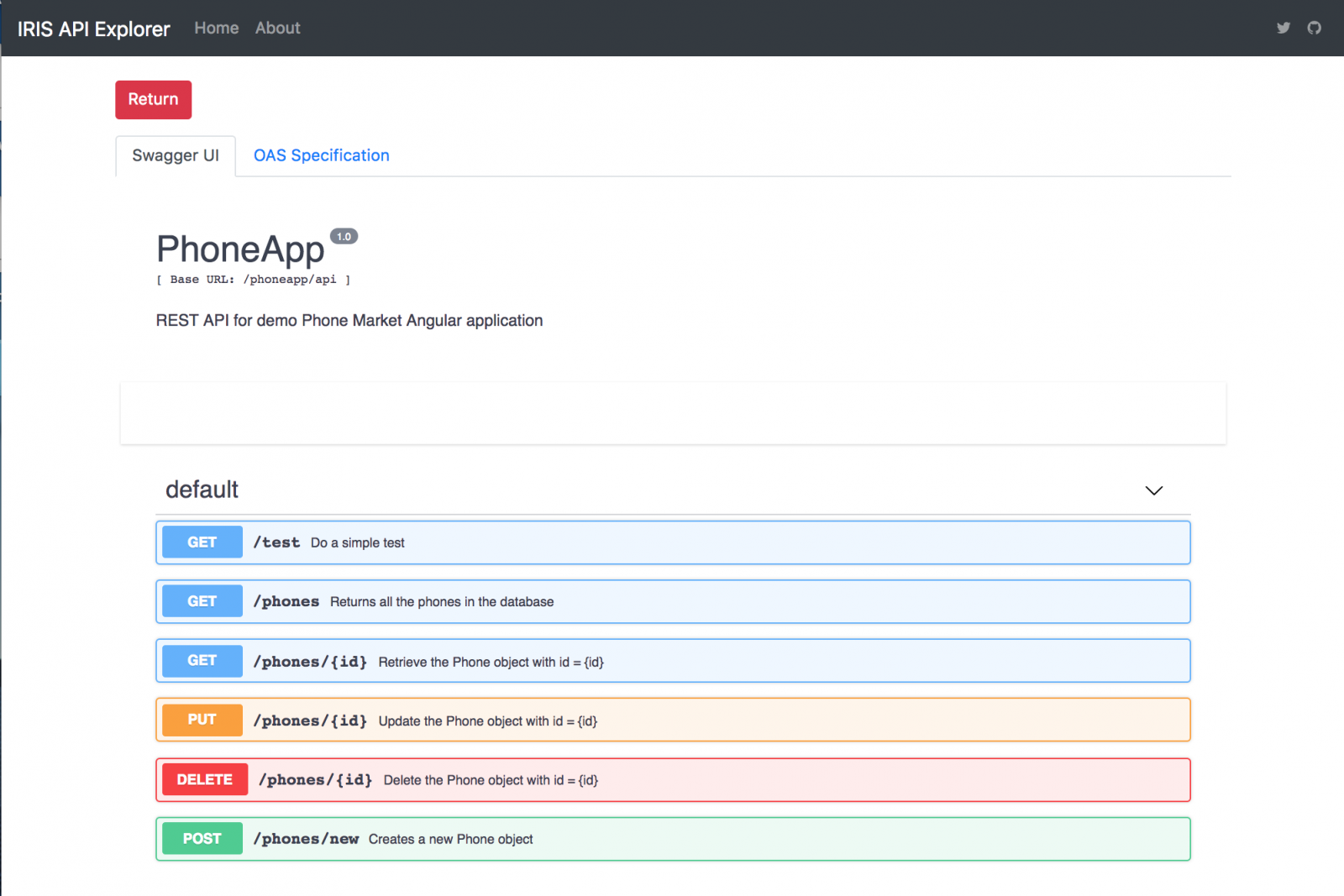Click the orange PUT method badge

[x=202, y=720]
